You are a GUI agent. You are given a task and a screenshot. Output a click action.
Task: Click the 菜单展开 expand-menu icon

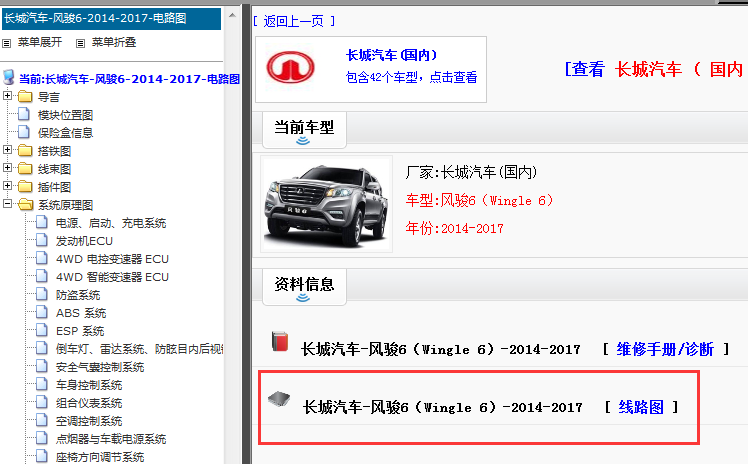click(x=7, y=43)
